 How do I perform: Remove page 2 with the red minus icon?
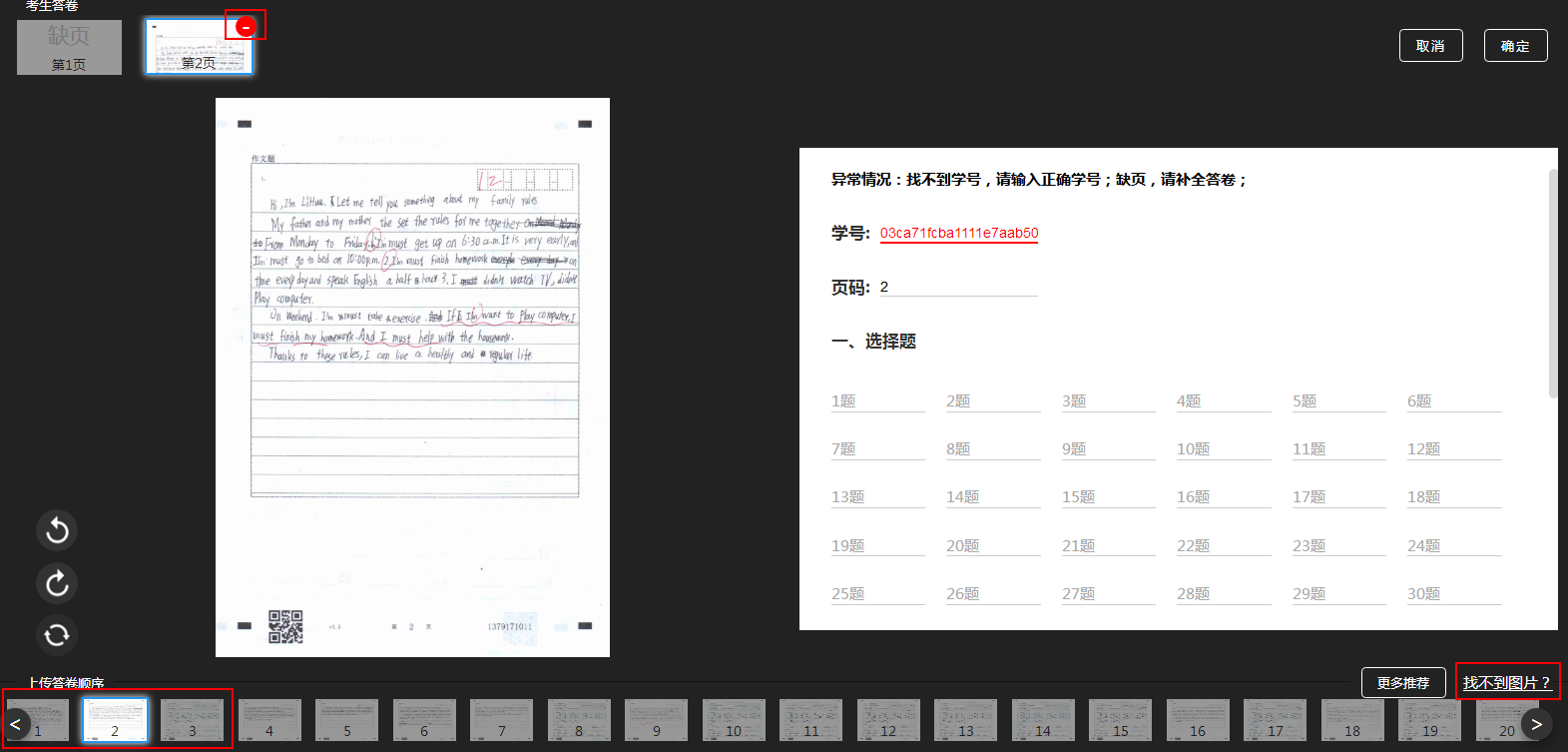(x=246, y=27)
